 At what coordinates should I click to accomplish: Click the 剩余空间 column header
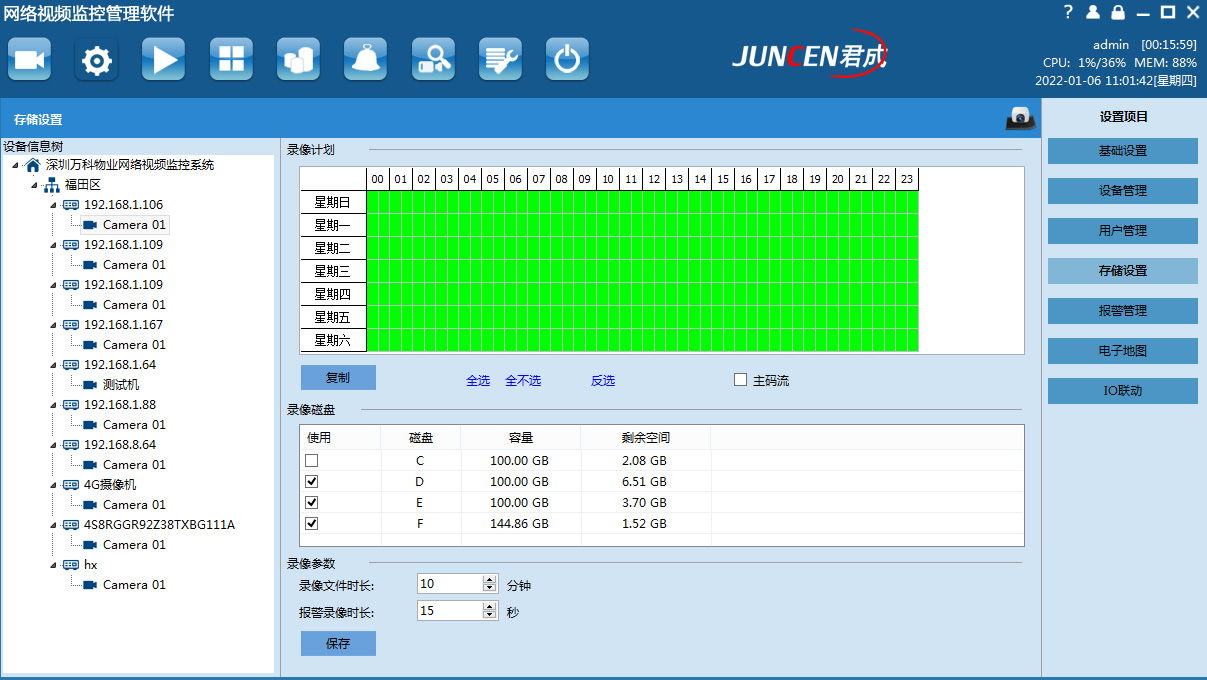(645, 438)
